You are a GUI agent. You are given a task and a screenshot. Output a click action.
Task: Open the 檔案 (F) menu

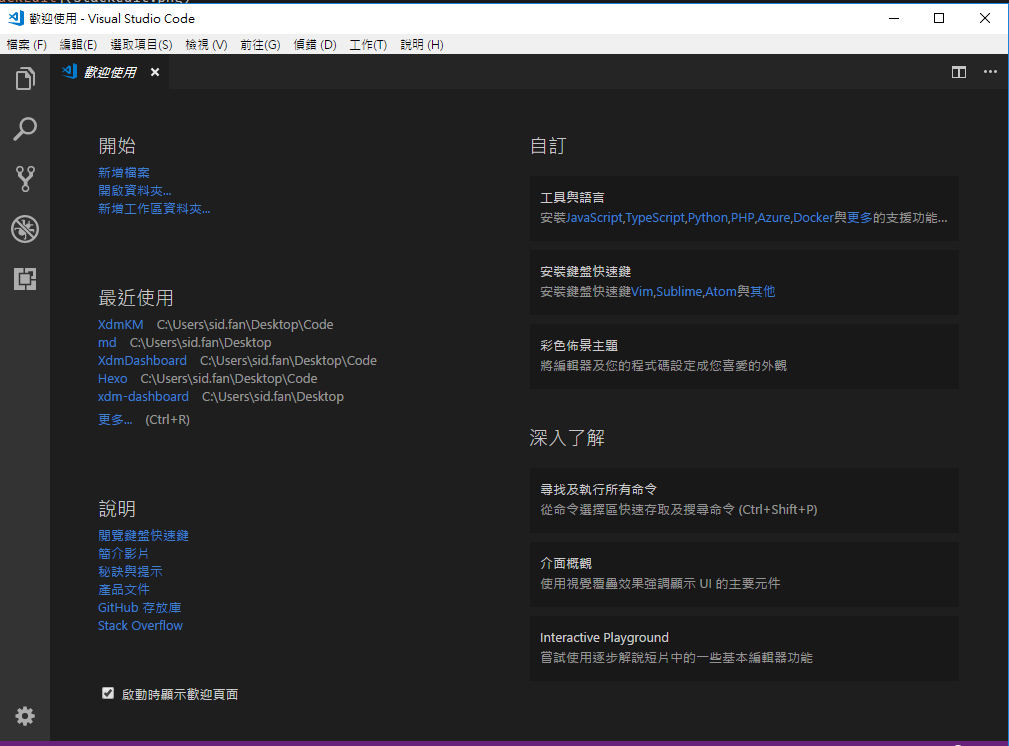coord(27,45)
